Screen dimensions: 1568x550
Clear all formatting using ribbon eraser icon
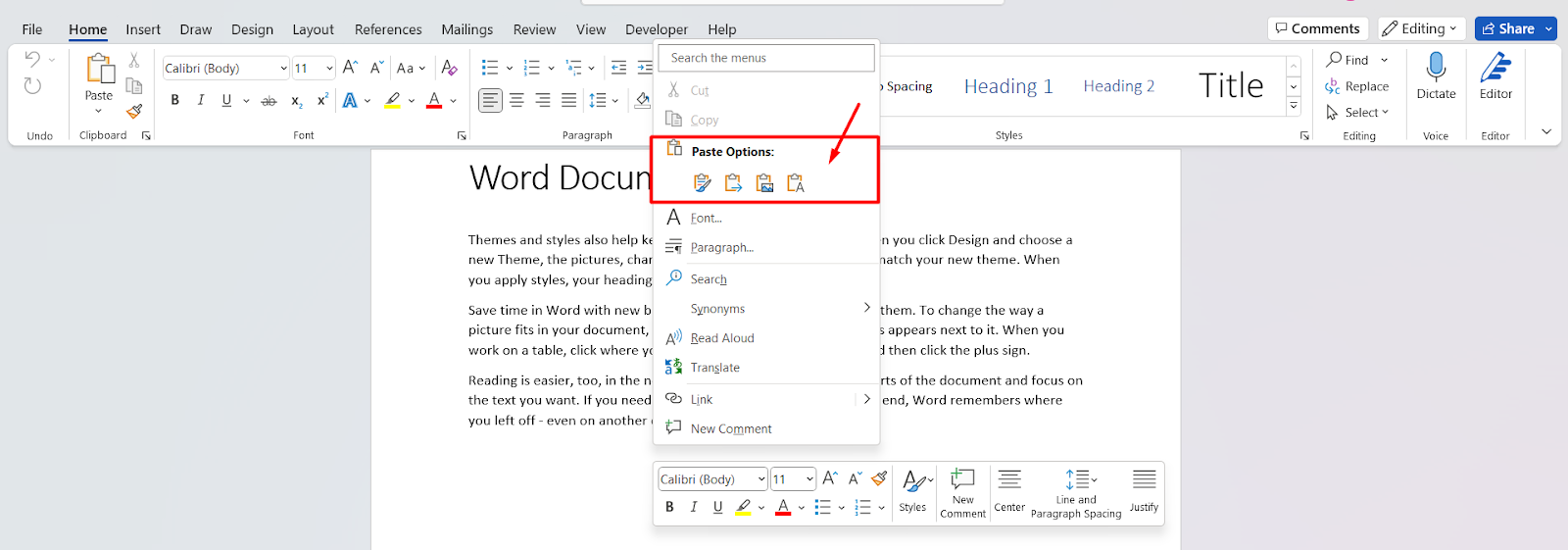449,68
